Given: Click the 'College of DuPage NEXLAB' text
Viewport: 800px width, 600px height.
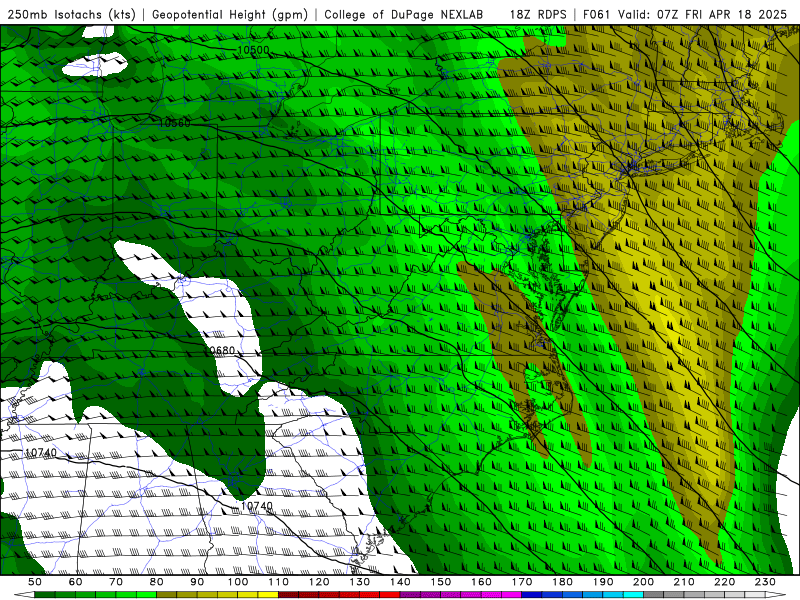Looking at the screenshot, I should coord(404,14).
